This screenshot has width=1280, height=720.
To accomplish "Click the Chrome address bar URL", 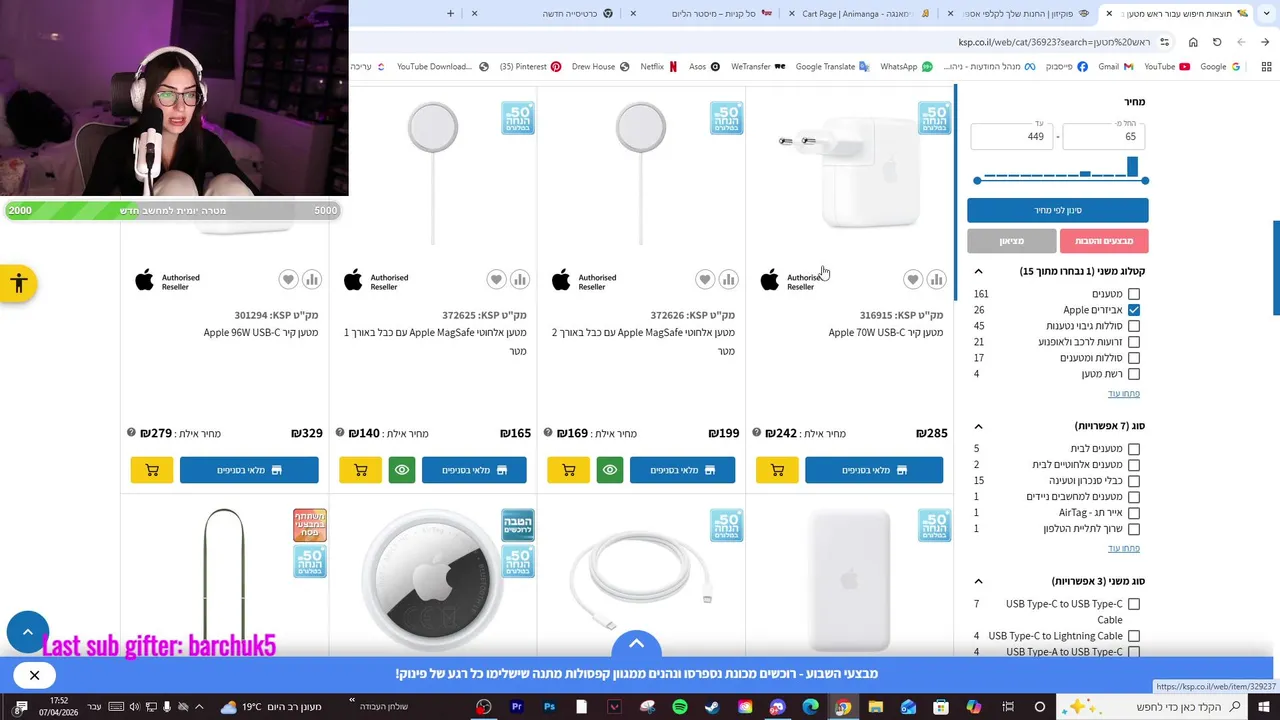I will coord(1054,42).
